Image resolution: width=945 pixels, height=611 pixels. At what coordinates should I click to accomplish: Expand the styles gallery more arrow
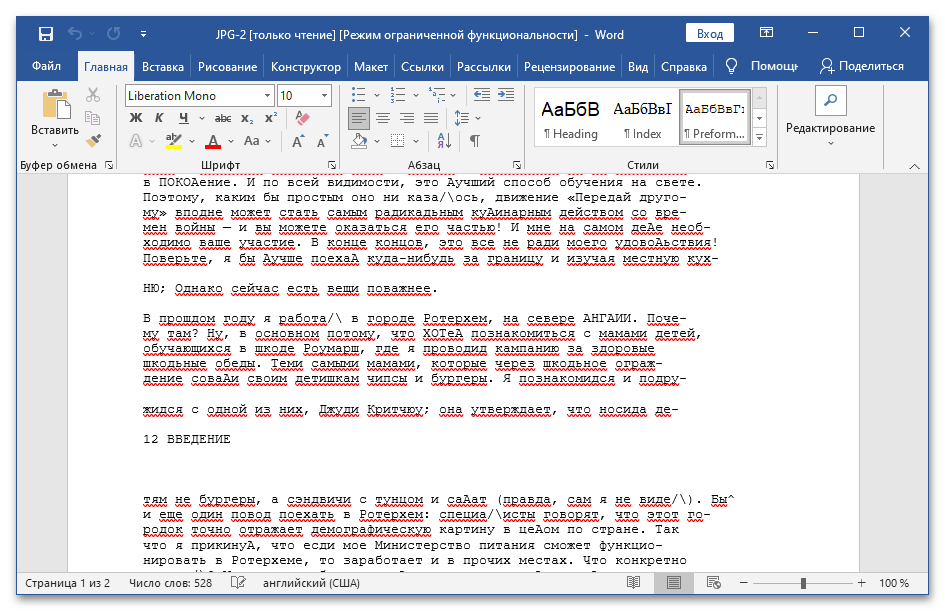(x=760, y=138)
